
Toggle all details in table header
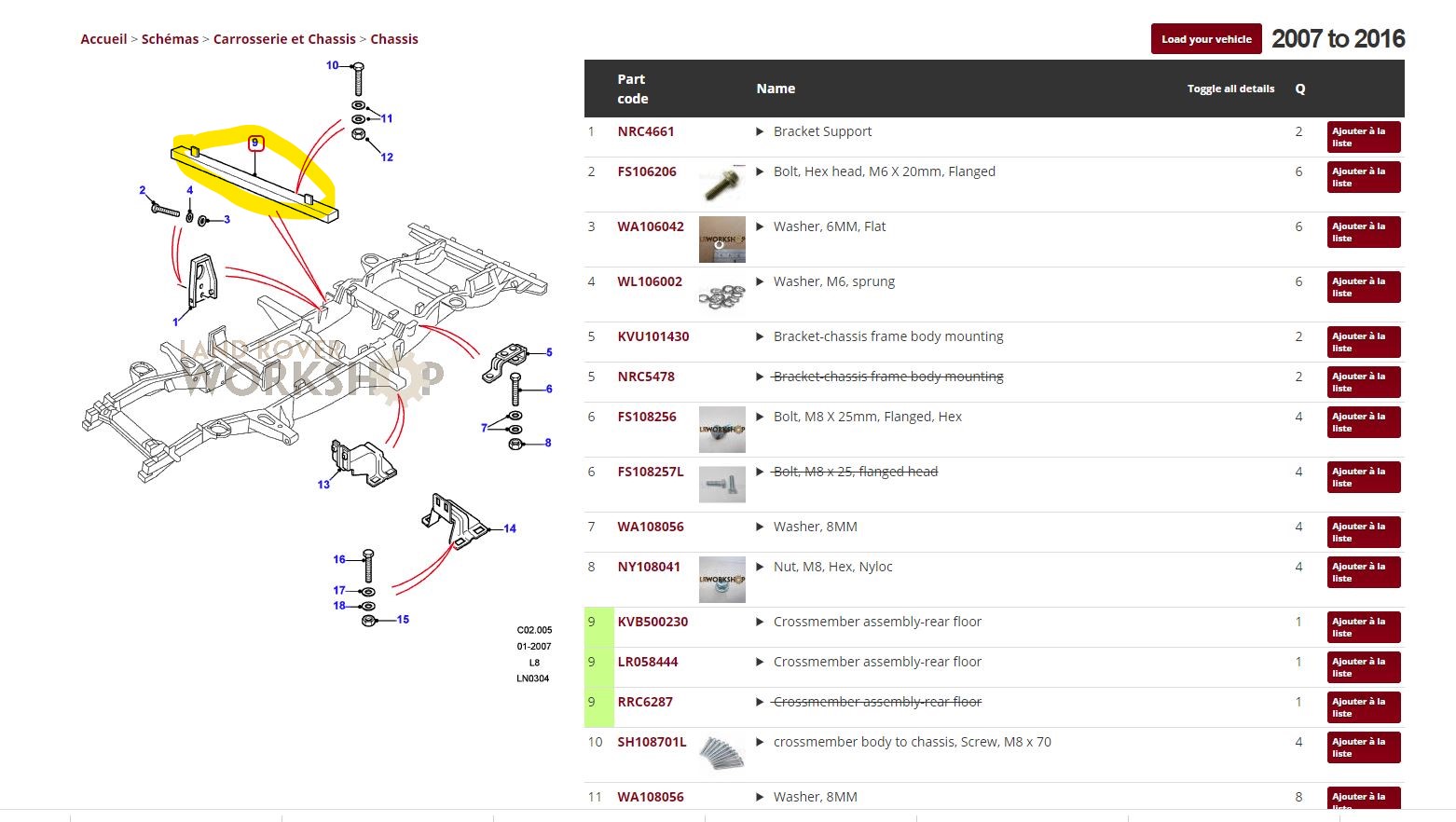coord(1229,89)
